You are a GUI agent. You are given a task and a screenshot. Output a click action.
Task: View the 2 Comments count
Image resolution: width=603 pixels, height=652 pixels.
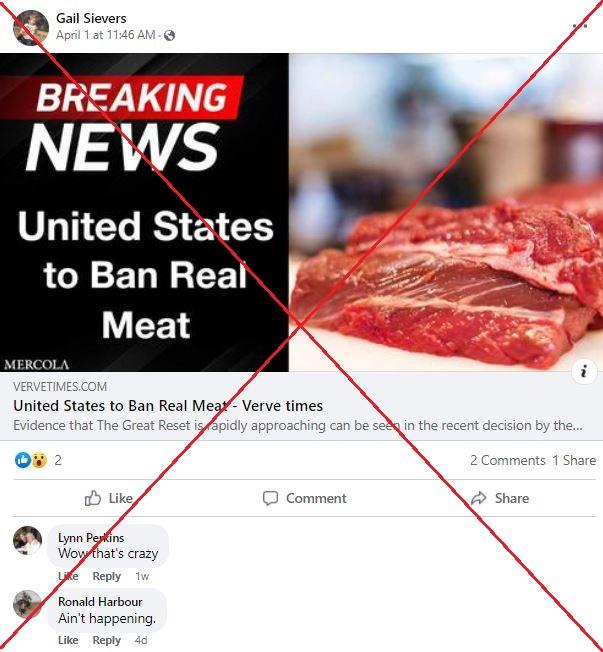point(508,460)
